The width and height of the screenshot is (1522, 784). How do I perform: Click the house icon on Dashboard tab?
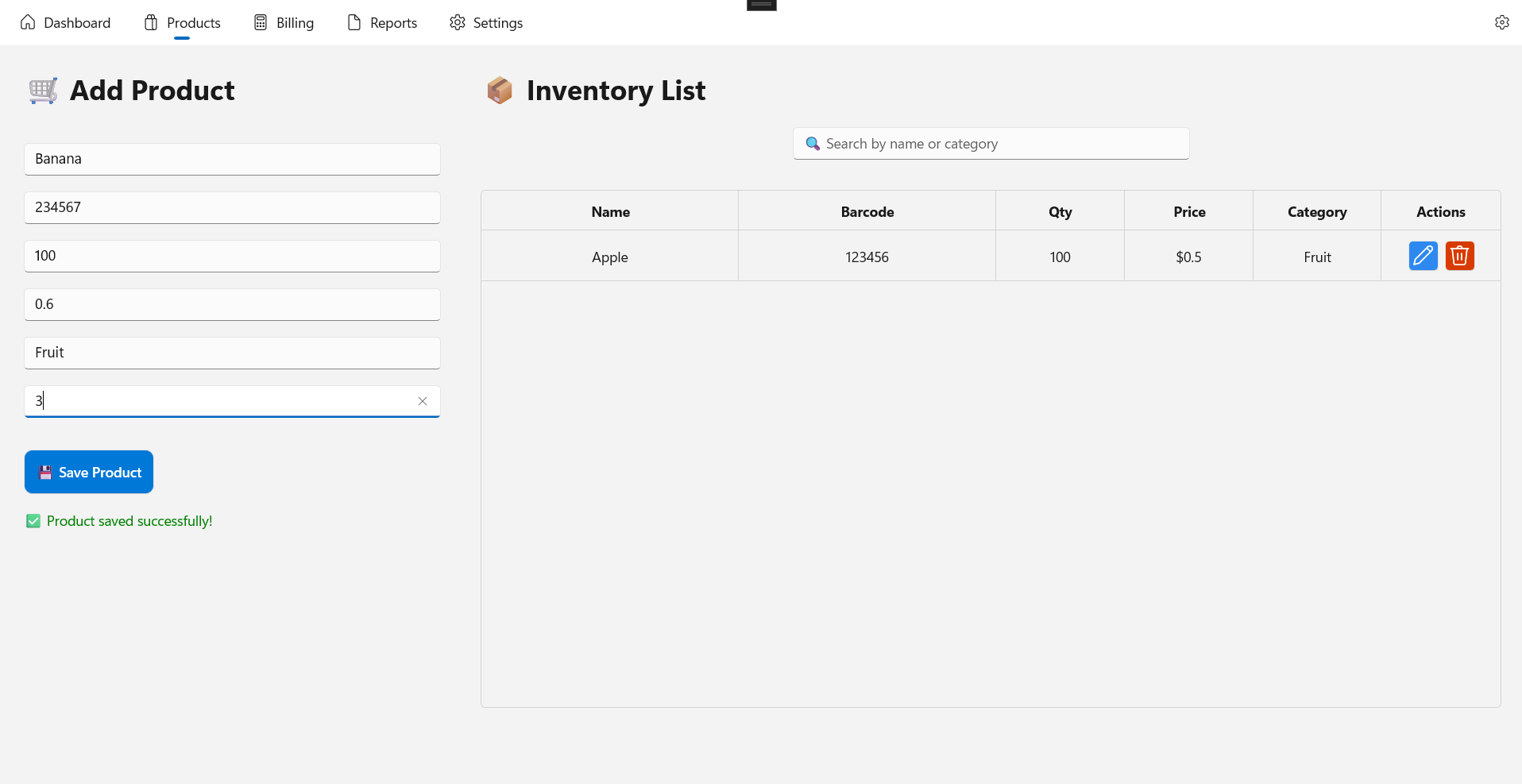(28, 22)
